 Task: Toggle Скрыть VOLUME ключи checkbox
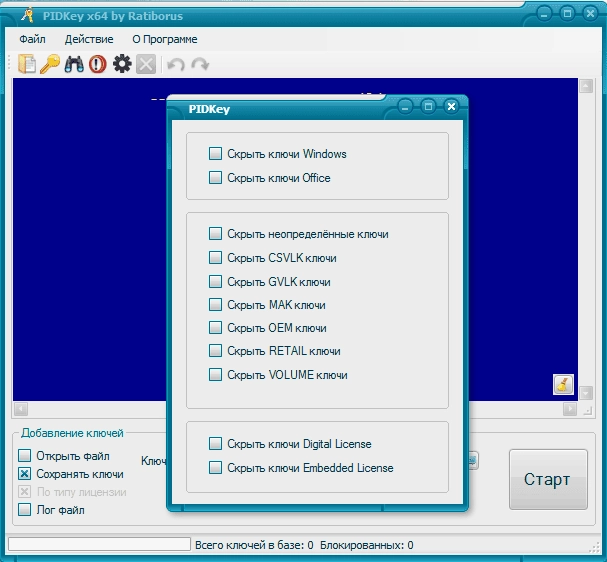pos(215,375)
